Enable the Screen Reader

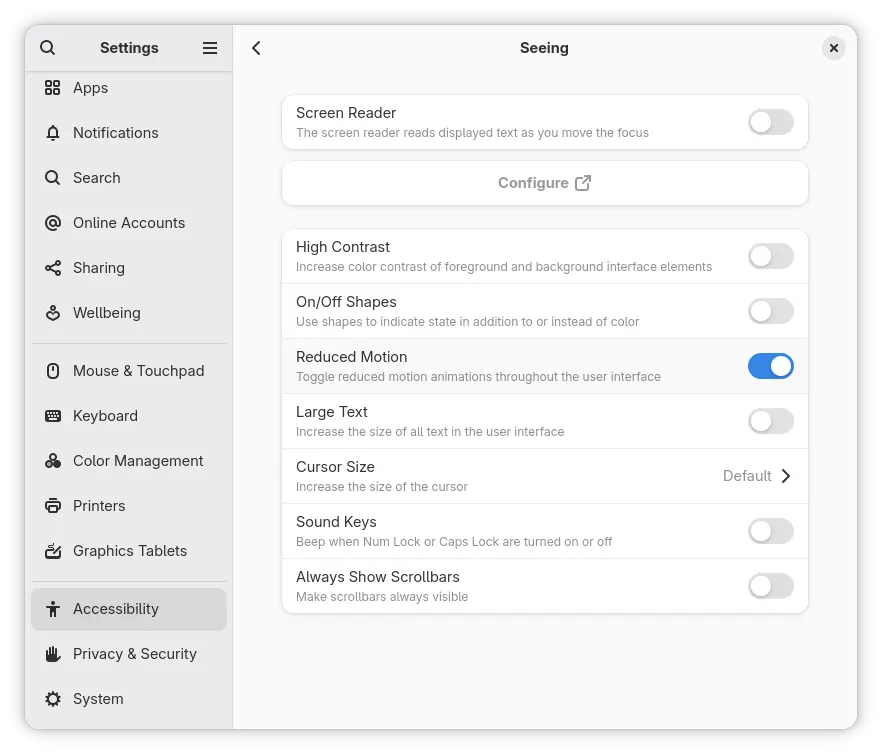click(x=770, y=122)
